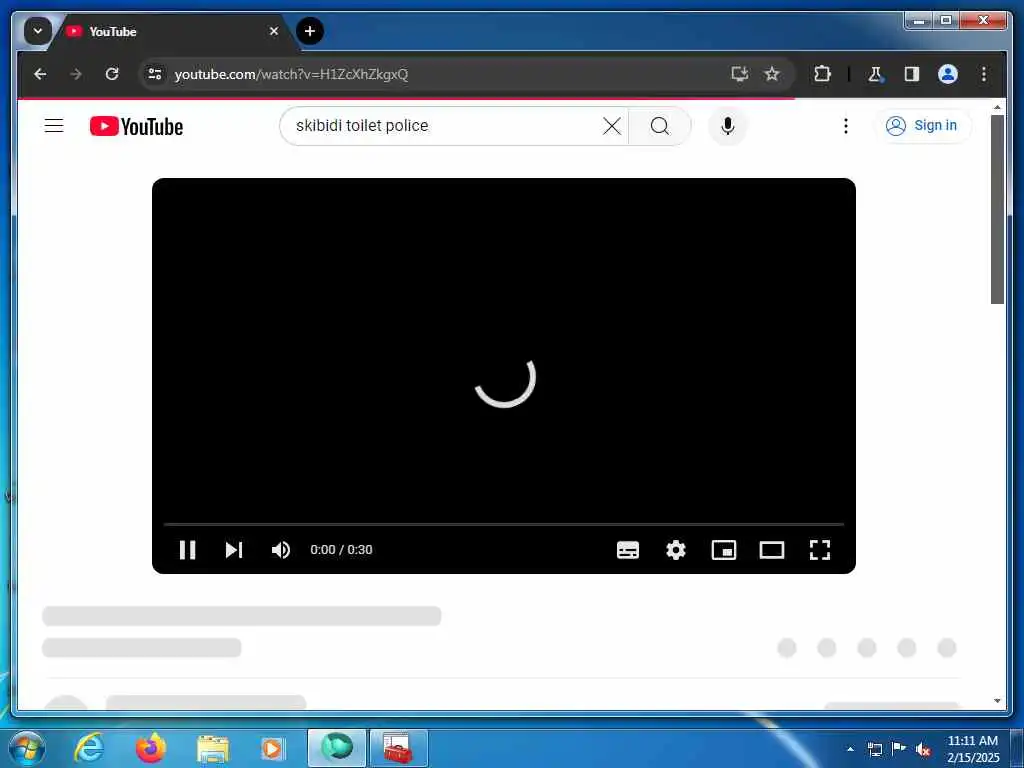The height and width of the screenshot is (768, 1024).
Task: Go to YouTube home via logo
Action: pos(136,126)
